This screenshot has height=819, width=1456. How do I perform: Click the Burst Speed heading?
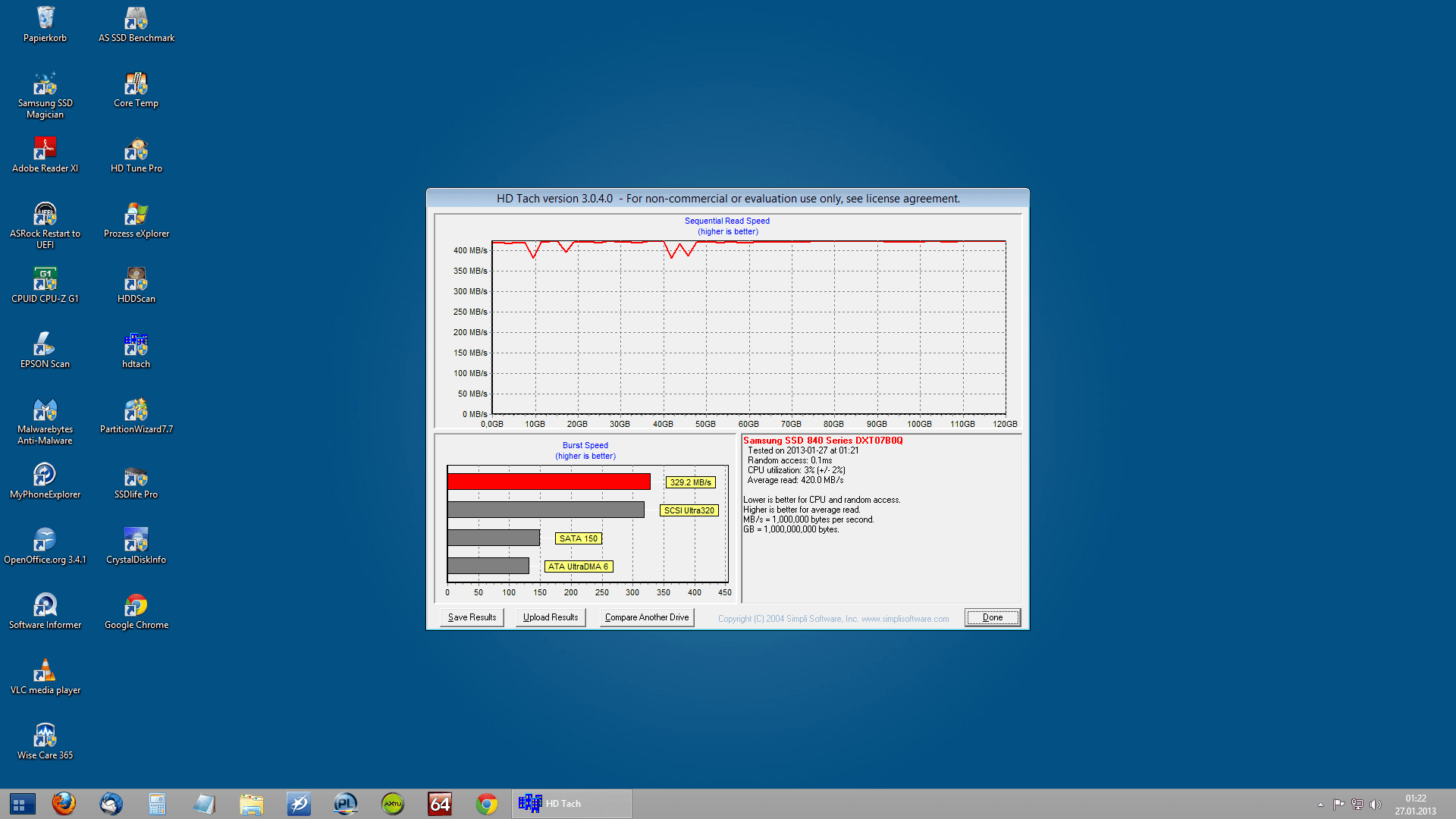click(x=585, y=445)
